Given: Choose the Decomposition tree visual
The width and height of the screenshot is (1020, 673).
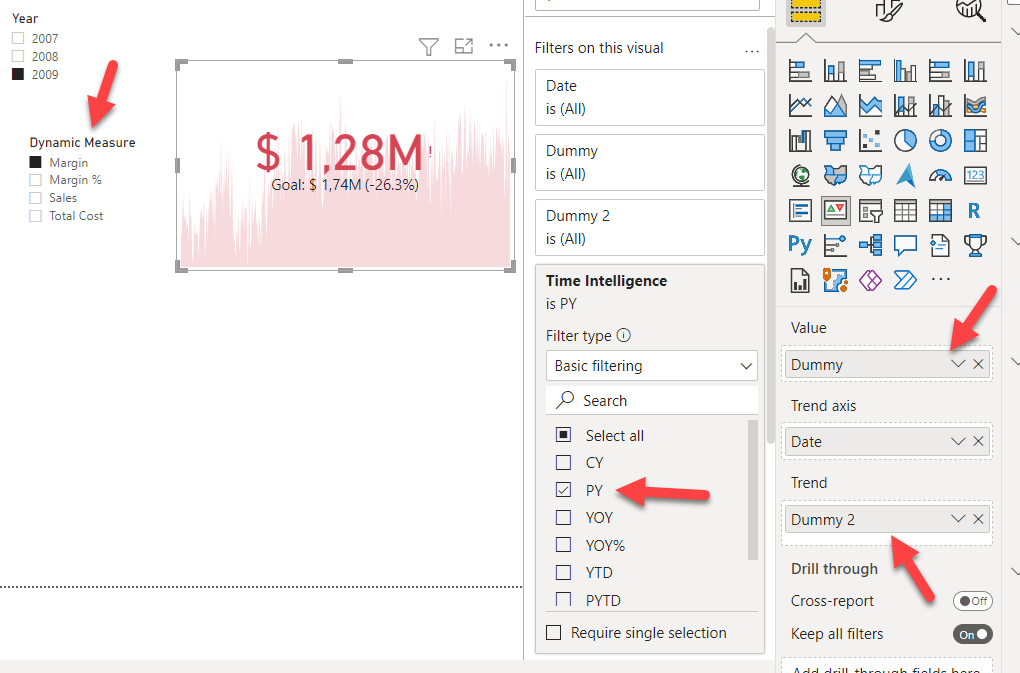Looking at the screenshot, I should tap(870, 245).
